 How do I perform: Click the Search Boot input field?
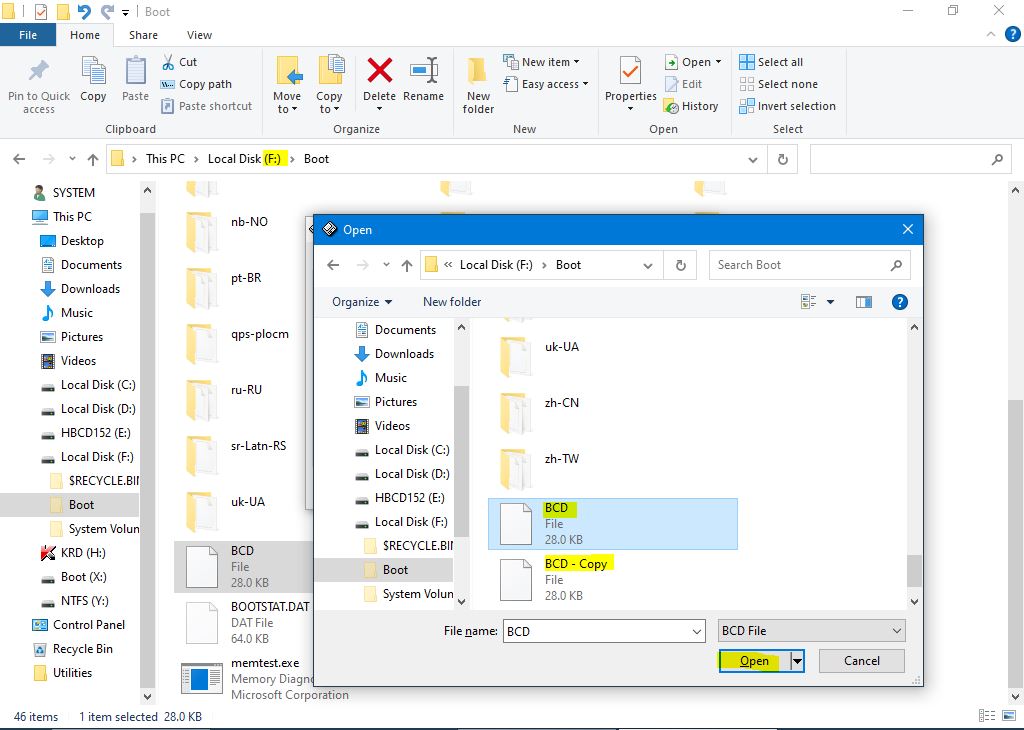click(x=800, y=265)
